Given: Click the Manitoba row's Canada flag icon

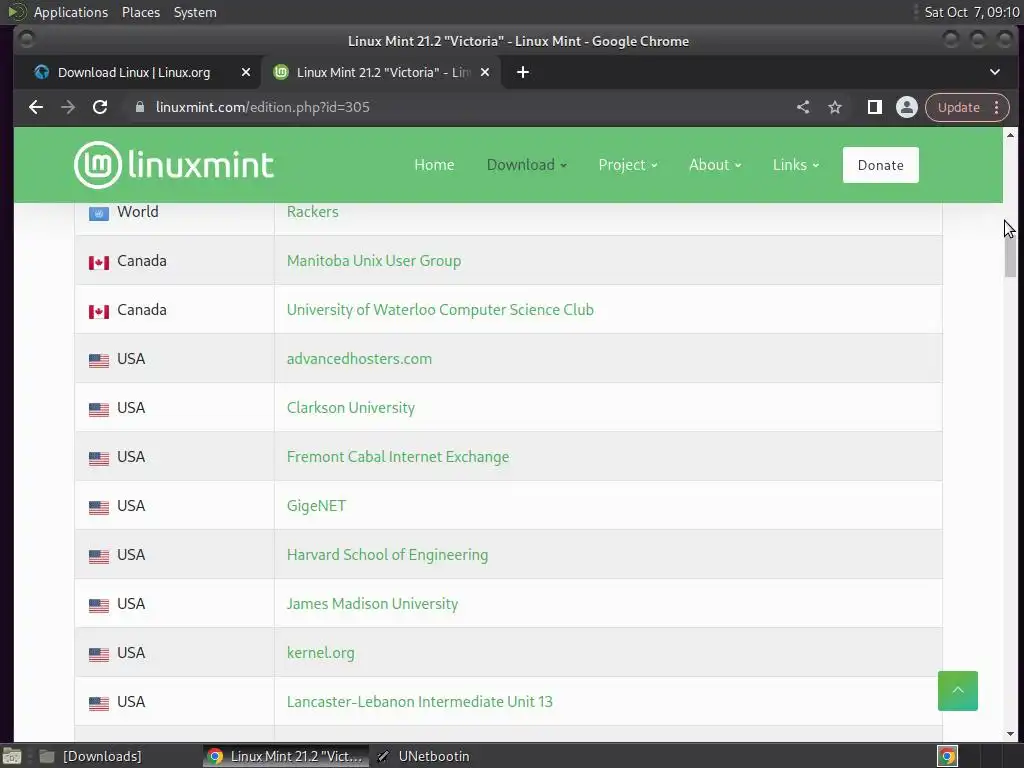Looking at the screenshot, I should click(x=99, y=262).
